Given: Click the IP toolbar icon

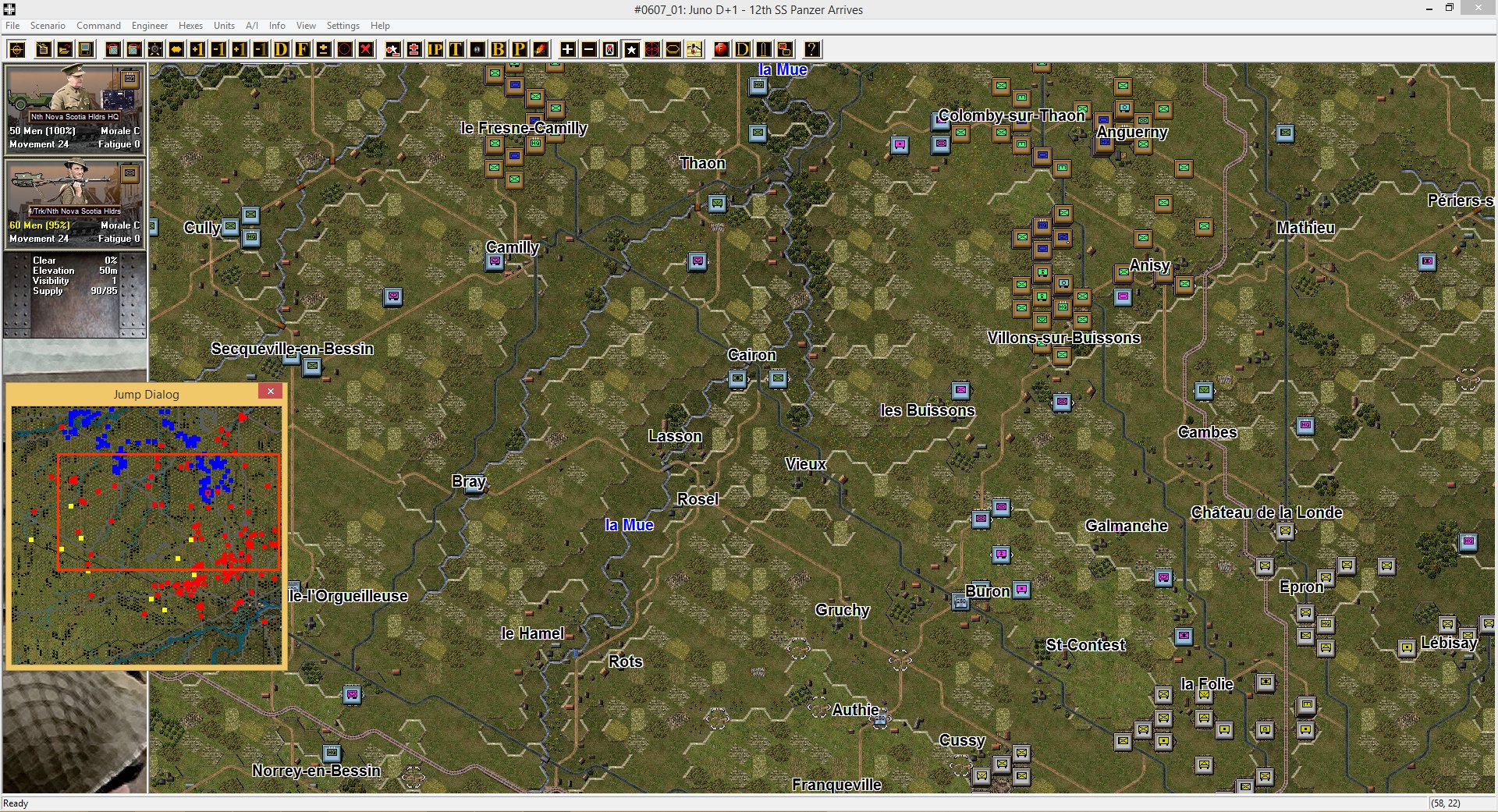Looking at the screenshot, I should (435, 50).
